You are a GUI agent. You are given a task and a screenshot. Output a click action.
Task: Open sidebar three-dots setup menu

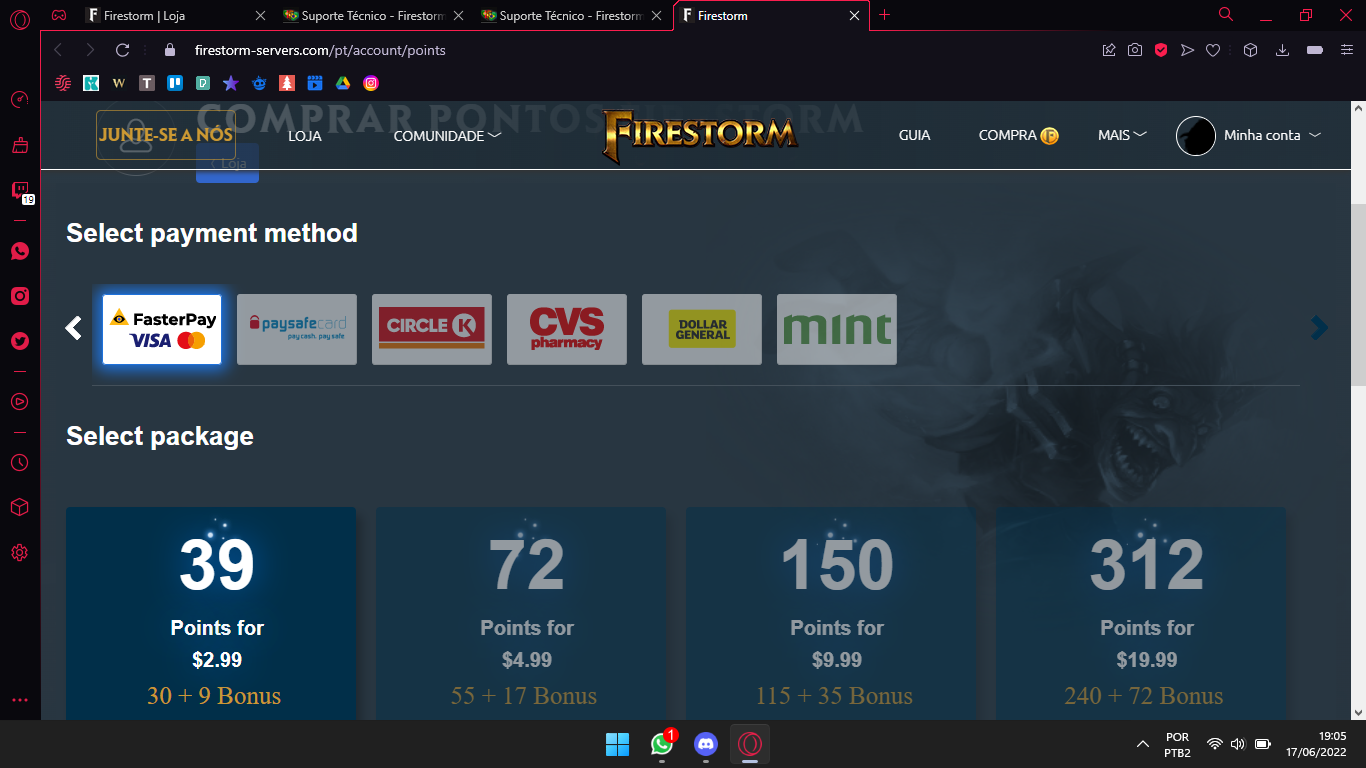click(x=20, y=700)
